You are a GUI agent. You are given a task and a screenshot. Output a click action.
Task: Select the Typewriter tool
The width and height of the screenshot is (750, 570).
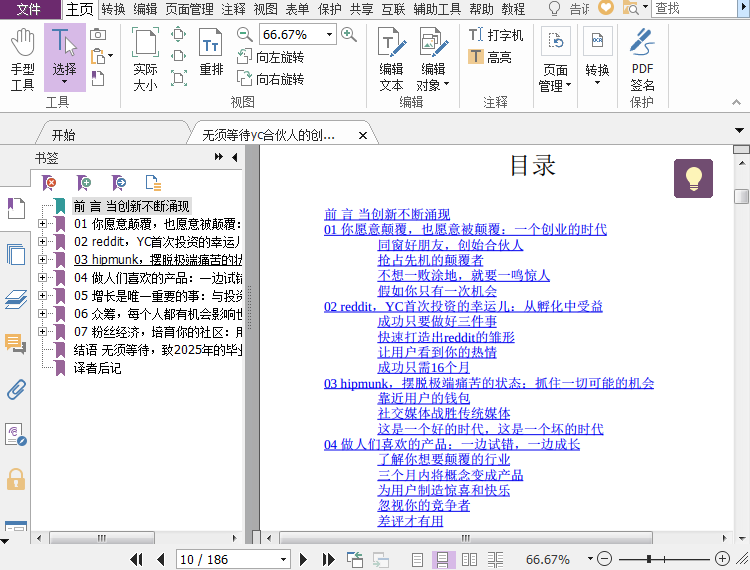[x=496, y=35]
